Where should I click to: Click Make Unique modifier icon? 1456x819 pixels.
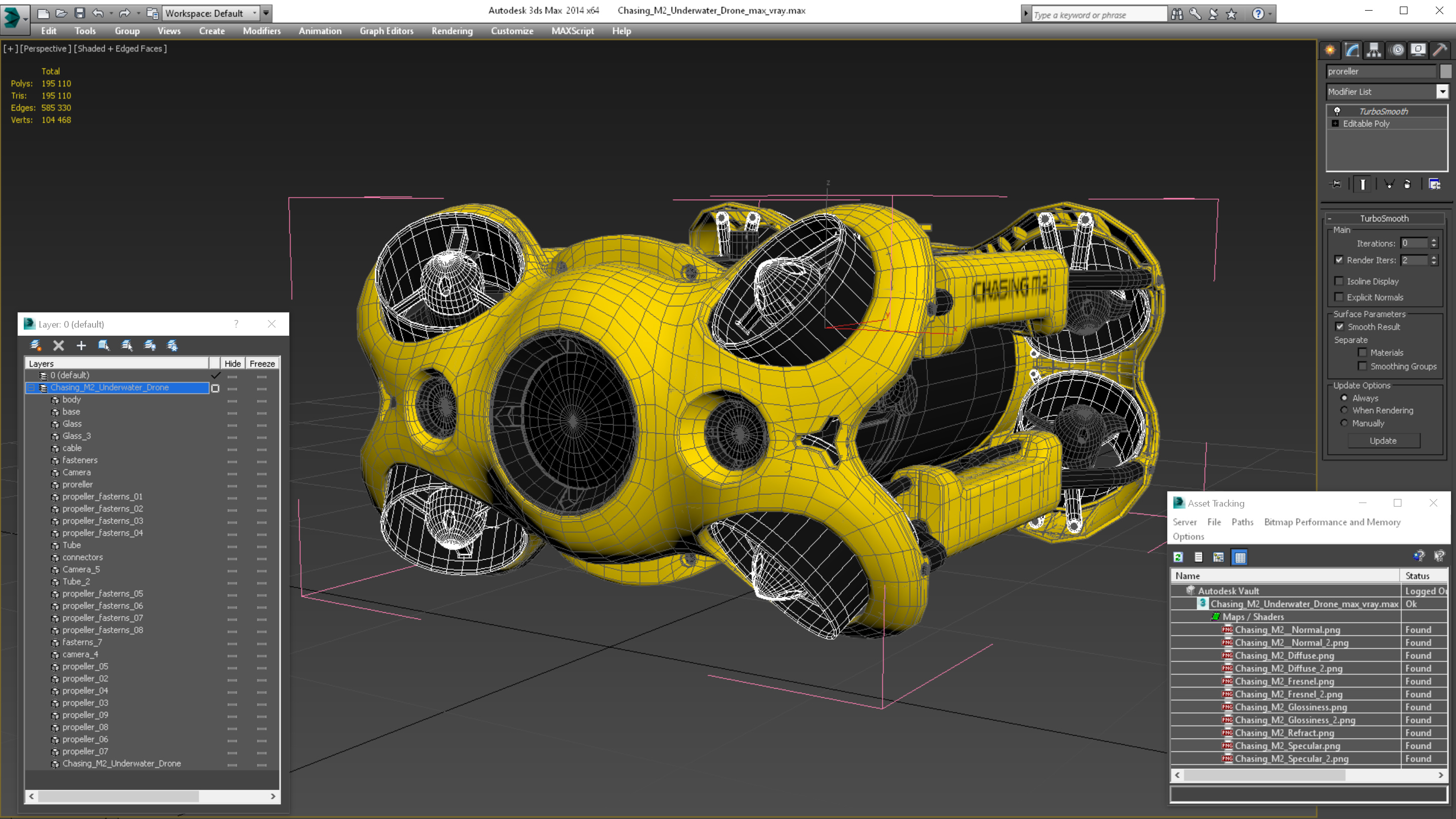pos(1389,184)
